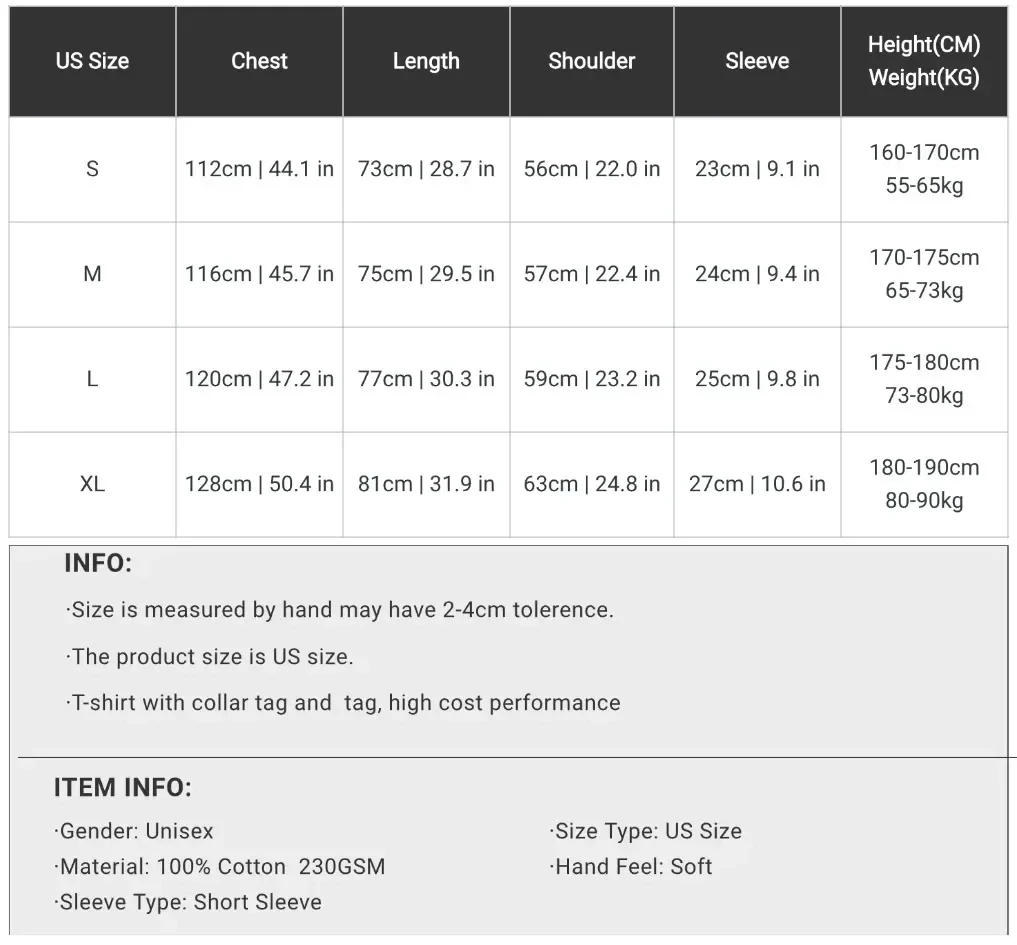The image size is (1017, 945).
Task: Click the L size row label
Action: [92, 379]
